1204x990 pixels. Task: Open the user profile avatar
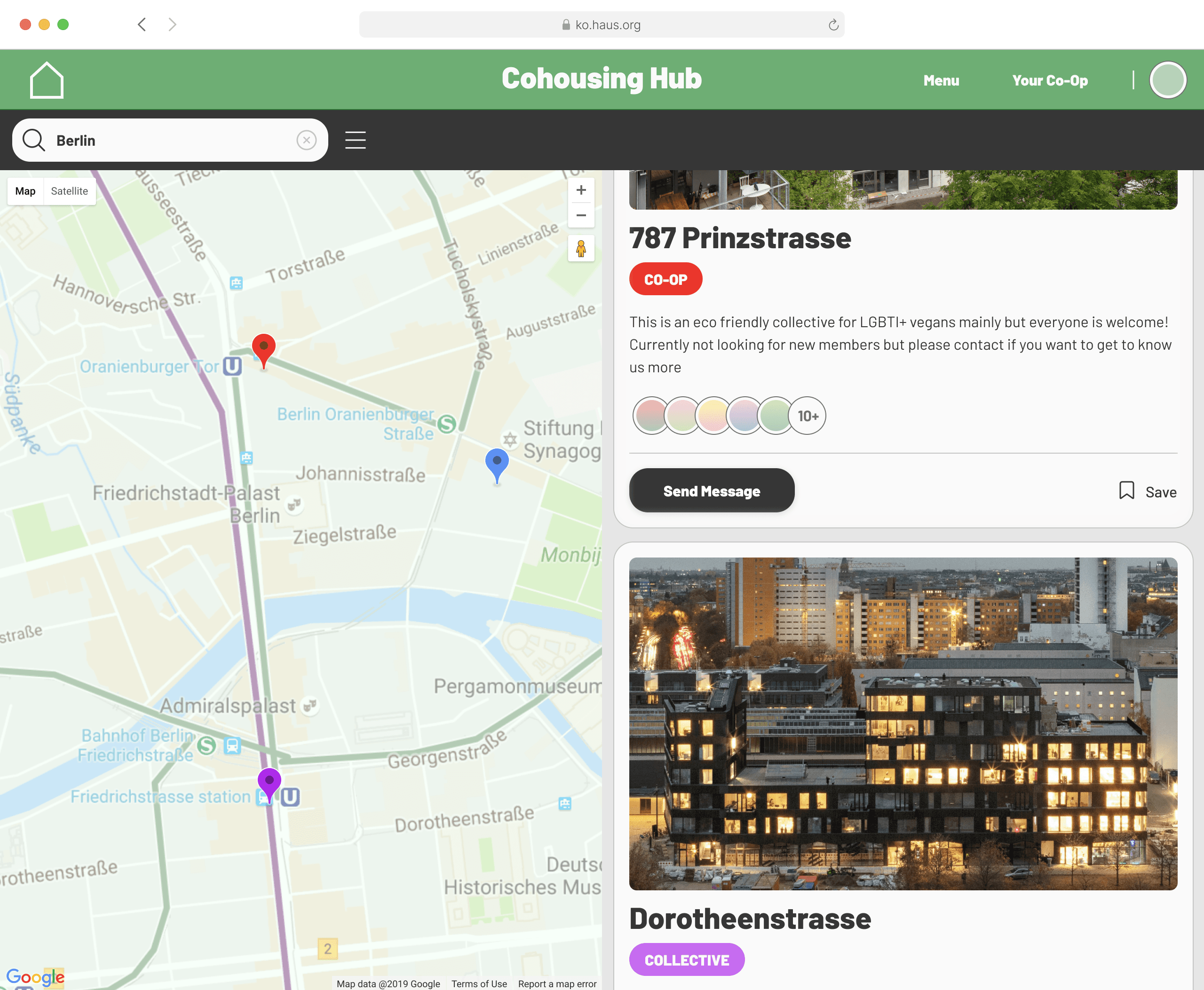[x=1167, y=80]
